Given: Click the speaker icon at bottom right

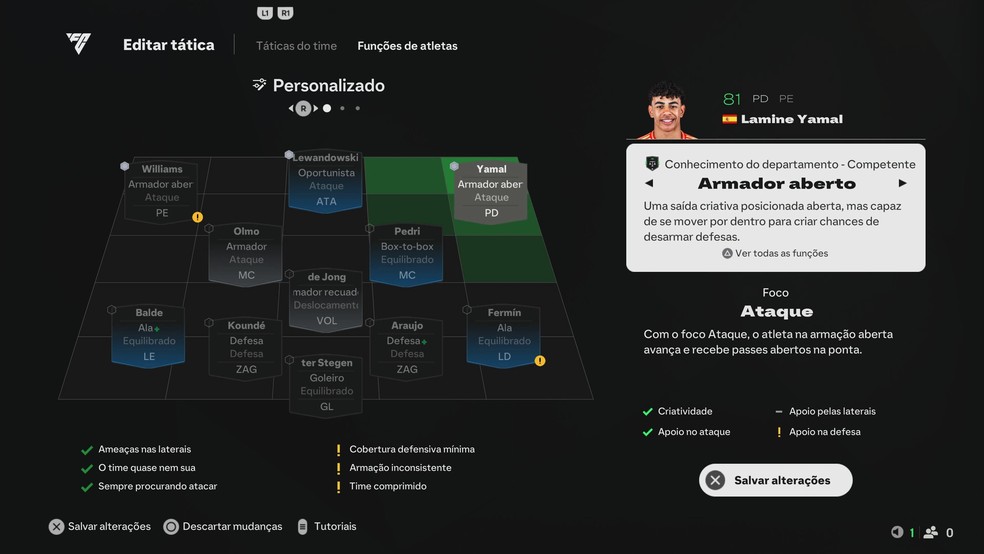Looking at the screenshot, I should coord(897,532).
